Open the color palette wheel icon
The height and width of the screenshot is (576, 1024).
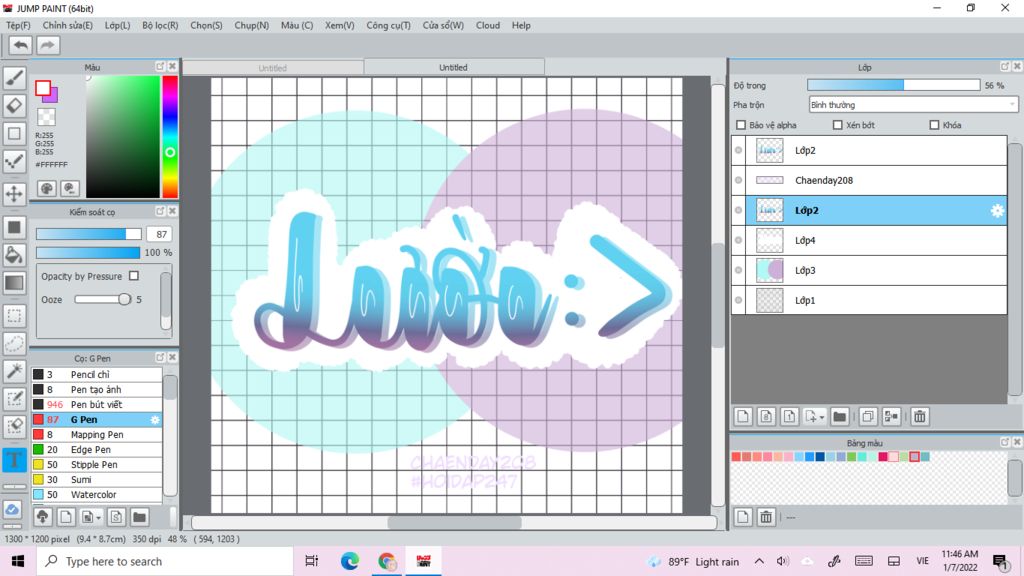click(x=46, y=188)
